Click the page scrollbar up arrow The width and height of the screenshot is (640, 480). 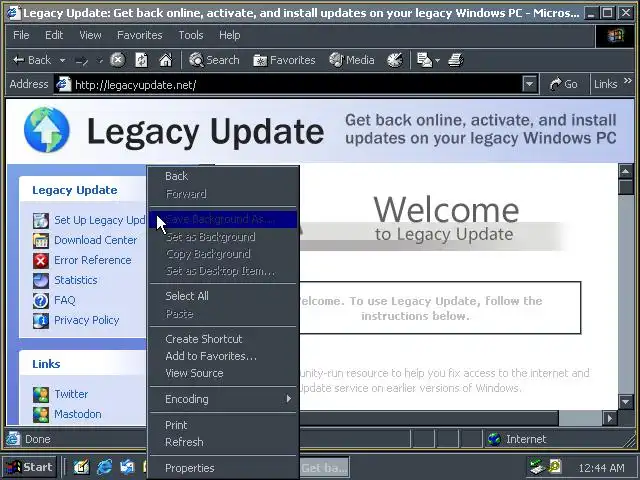pos(625,171)
